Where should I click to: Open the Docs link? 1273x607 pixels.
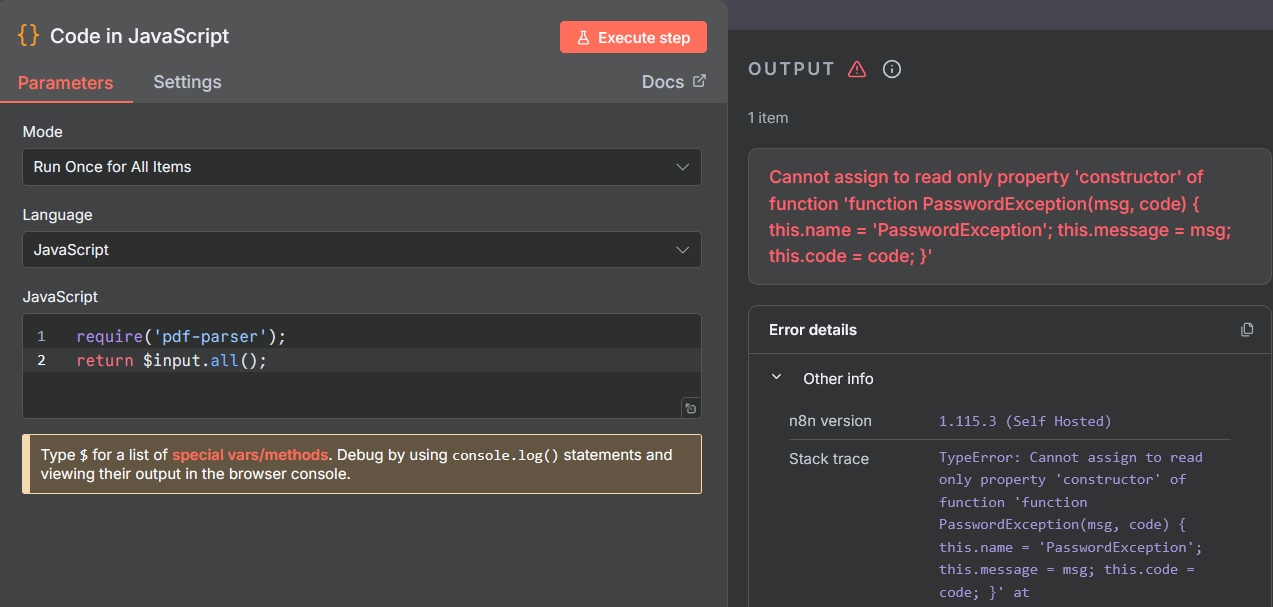click(662, 82)
